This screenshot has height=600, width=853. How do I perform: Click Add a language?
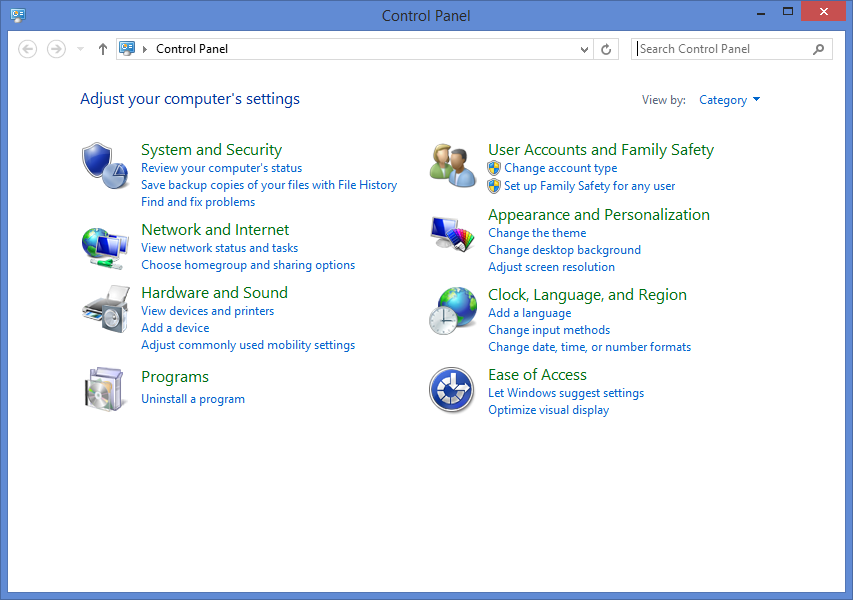click(x=530, y=313)
